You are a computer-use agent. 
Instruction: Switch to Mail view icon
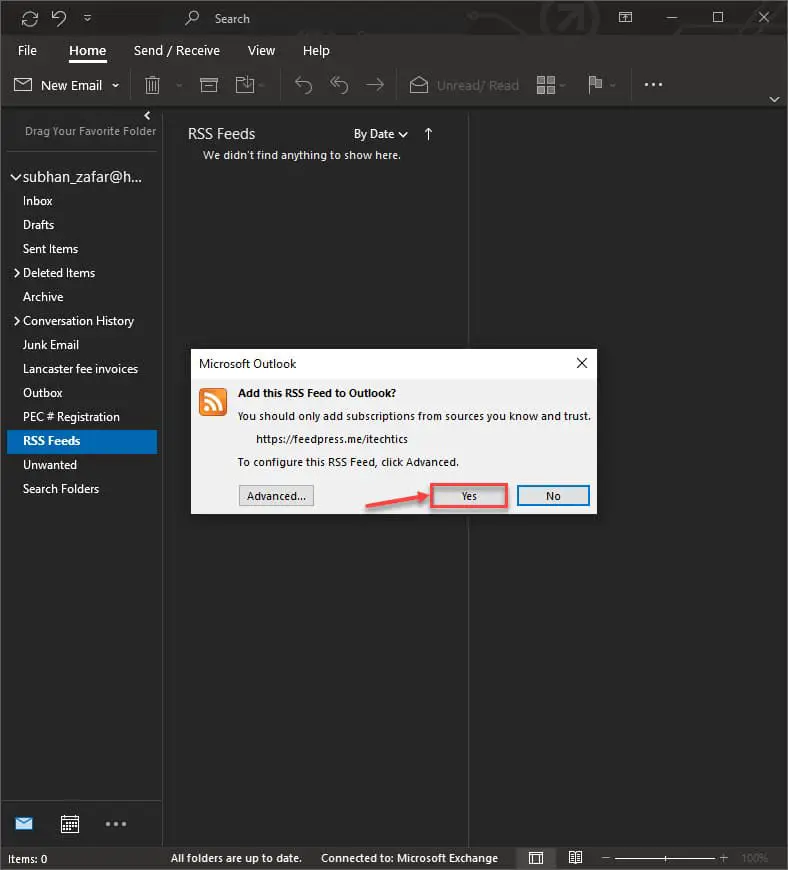point(24,823)
